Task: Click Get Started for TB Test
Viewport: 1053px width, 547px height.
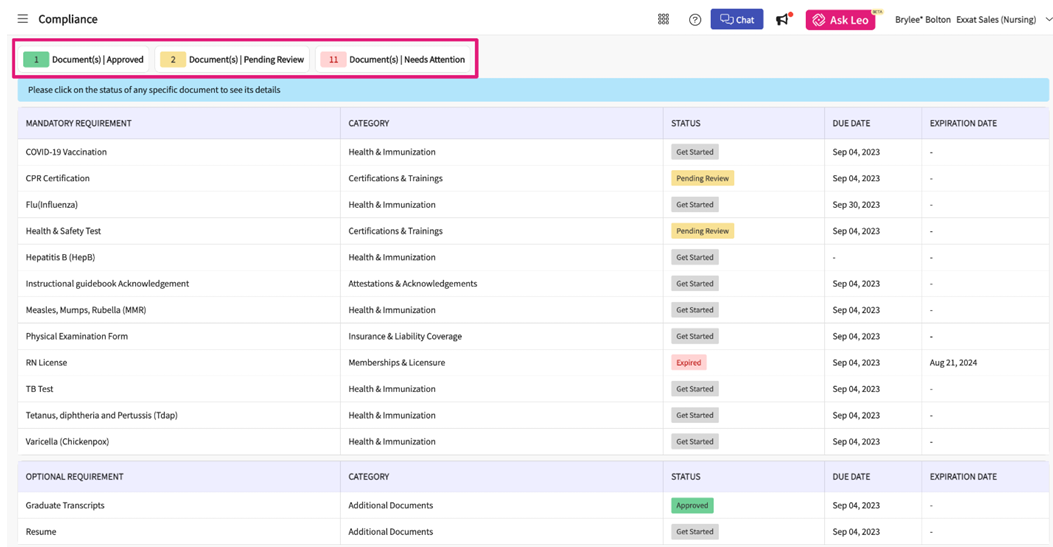Action: click(694, 389)
